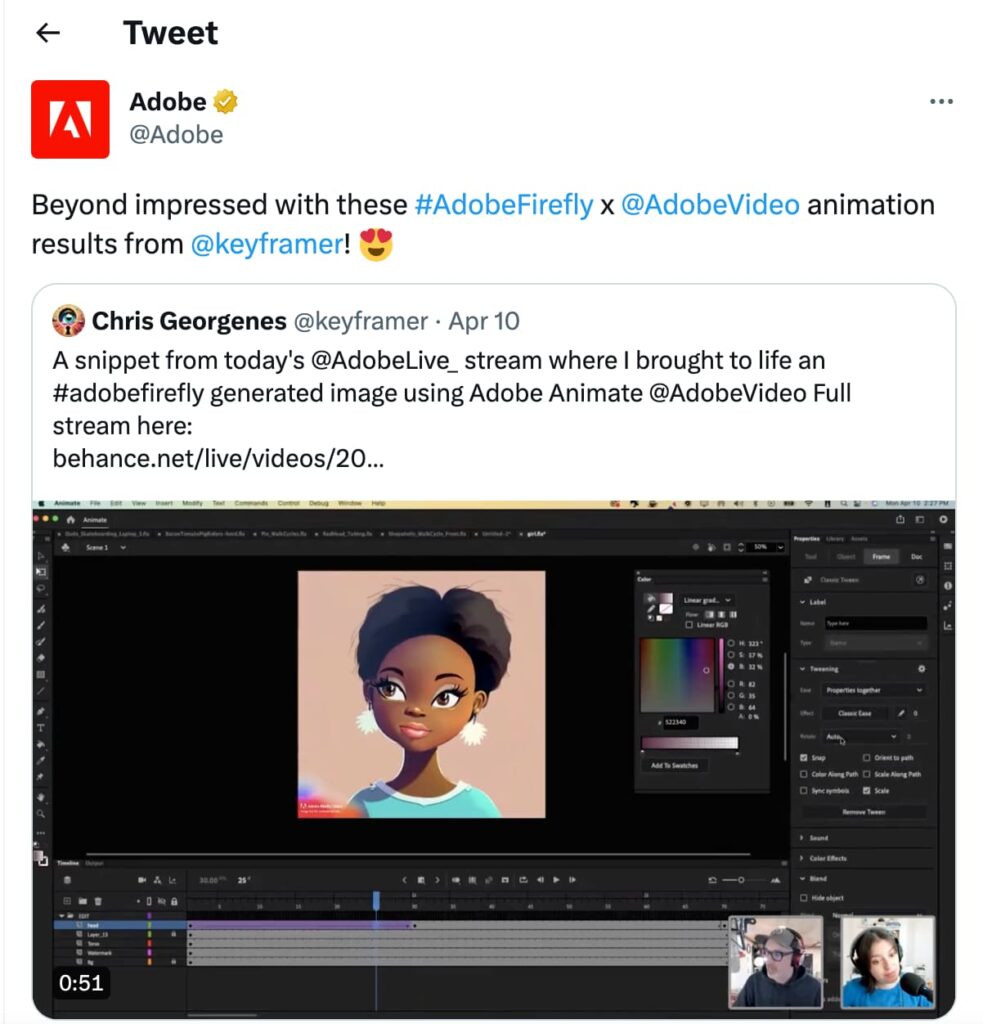The height and width of the screenshot is (1024, 983).
Task: Open the three-dot more options menu
Action: click(941, 102)
